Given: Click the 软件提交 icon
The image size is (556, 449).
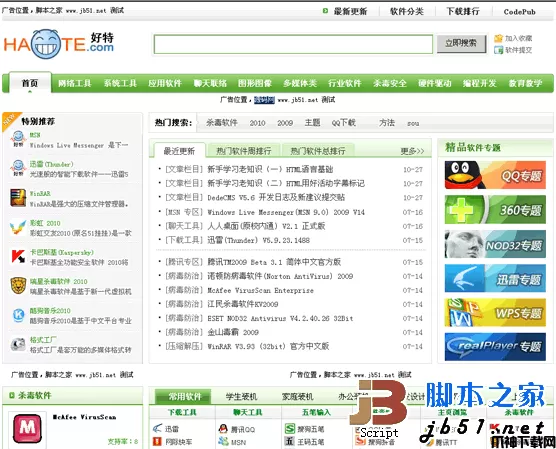Looking at the screenshot, I should pos(499,50).
